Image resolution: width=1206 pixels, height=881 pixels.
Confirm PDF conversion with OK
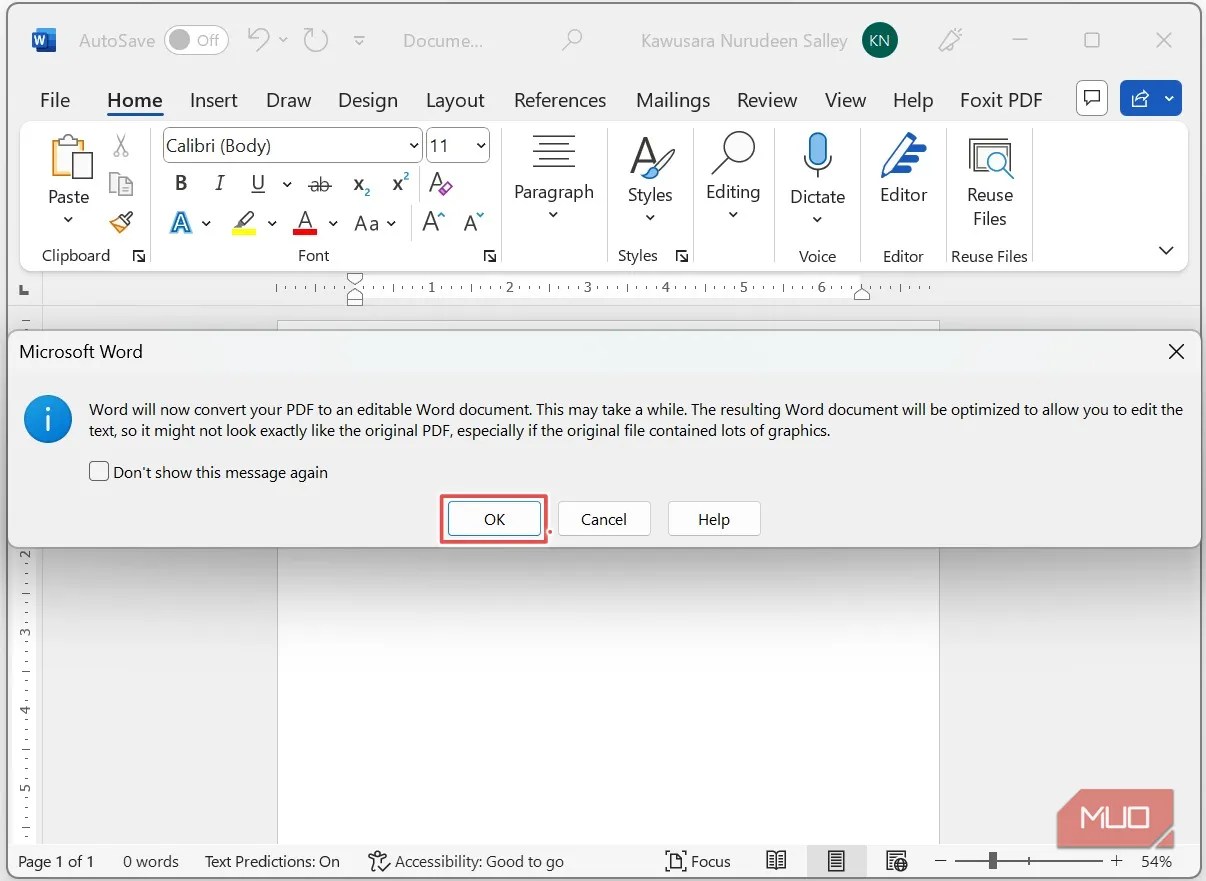pos(493,519)
